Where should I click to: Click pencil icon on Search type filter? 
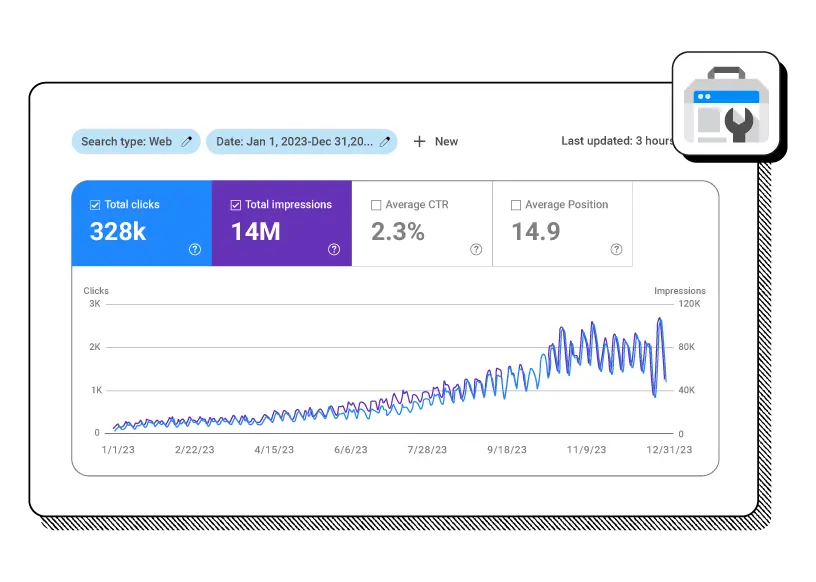tap(186, 142)
